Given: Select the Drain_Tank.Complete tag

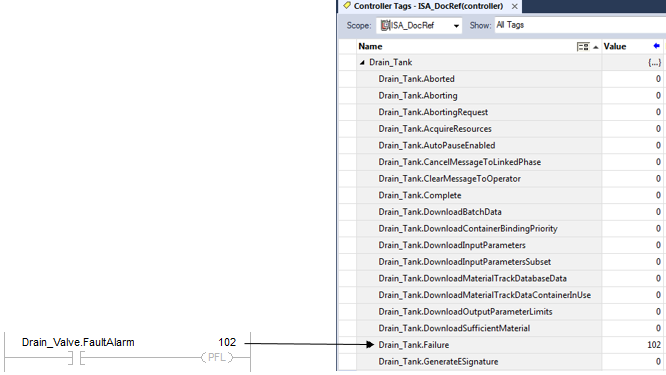Looking at the screenshot, I should pyautogui.click(x=420, y=195).
